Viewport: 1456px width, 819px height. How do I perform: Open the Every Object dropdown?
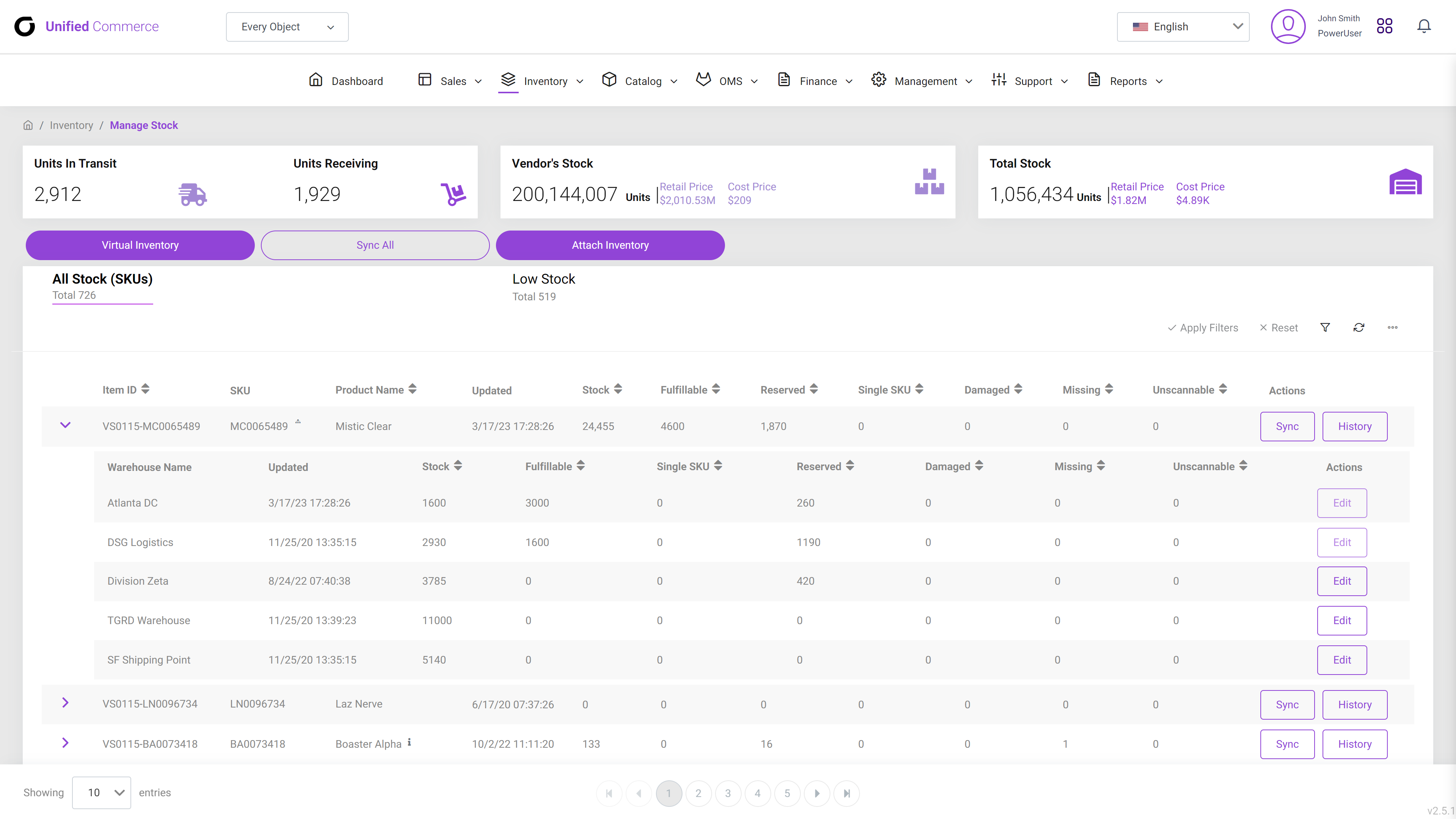coord(287,27)
